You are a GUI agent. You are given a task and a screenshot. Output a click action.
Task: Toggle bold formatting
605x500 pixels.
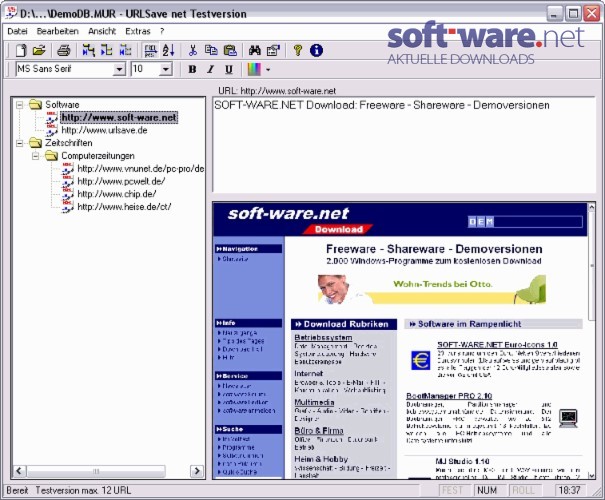pos(192,69)
